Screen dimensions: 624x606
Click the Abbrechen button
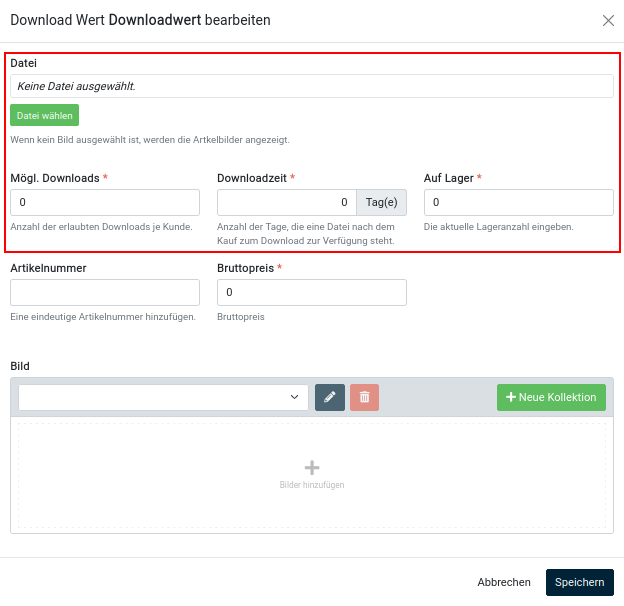tap(504, 582)
